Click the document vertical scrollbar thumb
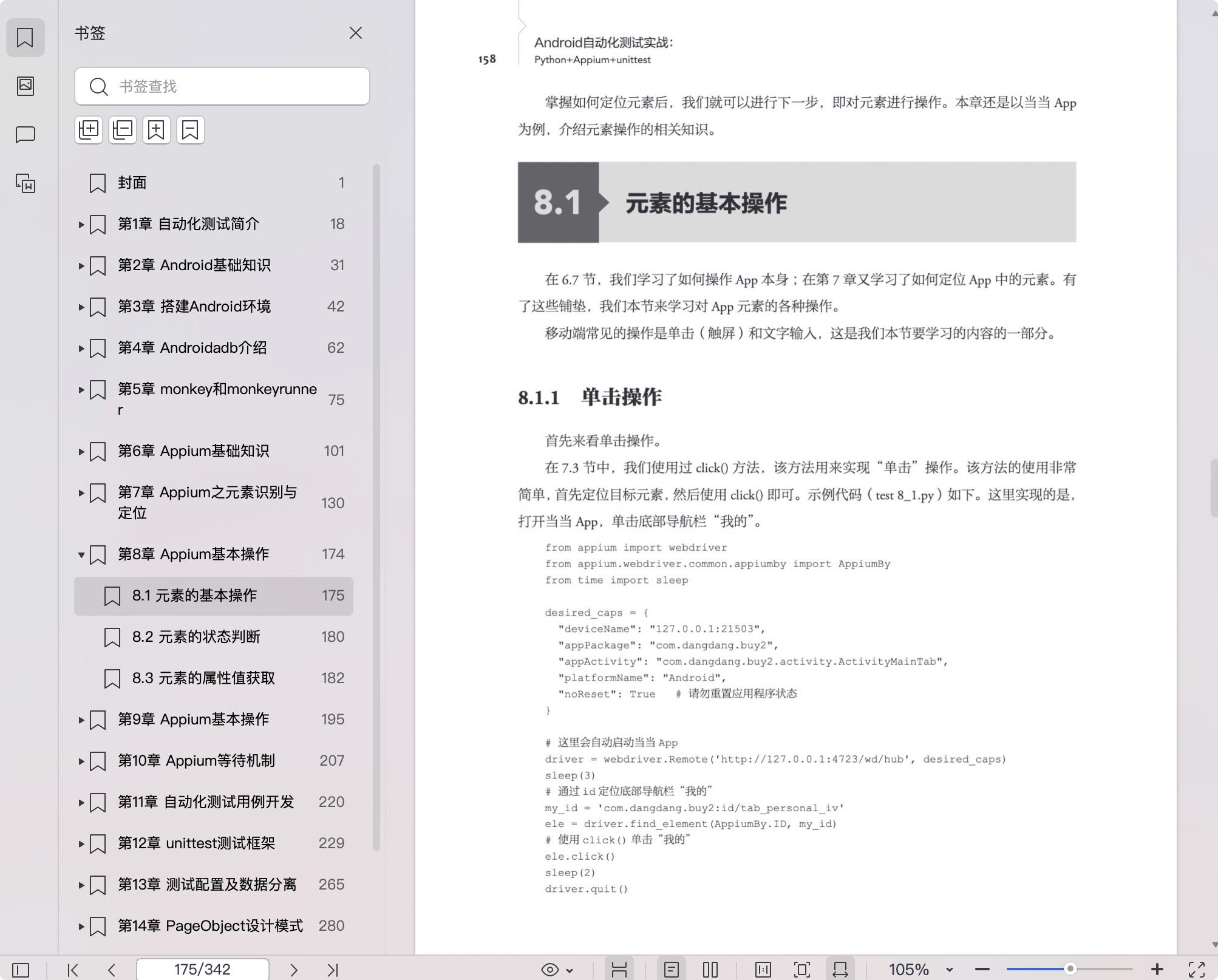 click(x=1214, y=488)
